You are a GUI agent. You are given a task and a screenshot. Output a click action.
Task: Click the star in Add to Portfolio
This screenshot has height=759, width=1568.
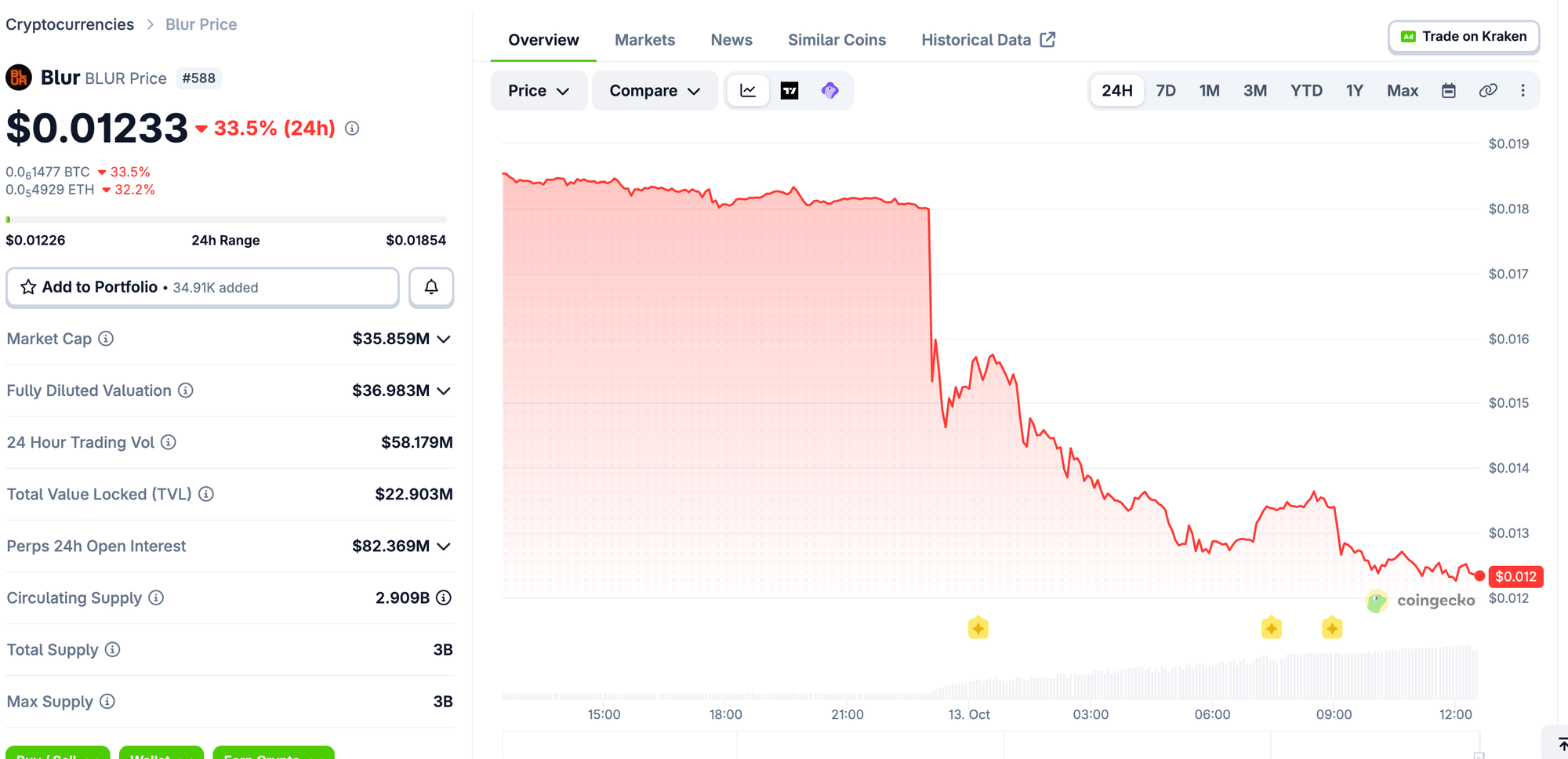click(28, 287)
